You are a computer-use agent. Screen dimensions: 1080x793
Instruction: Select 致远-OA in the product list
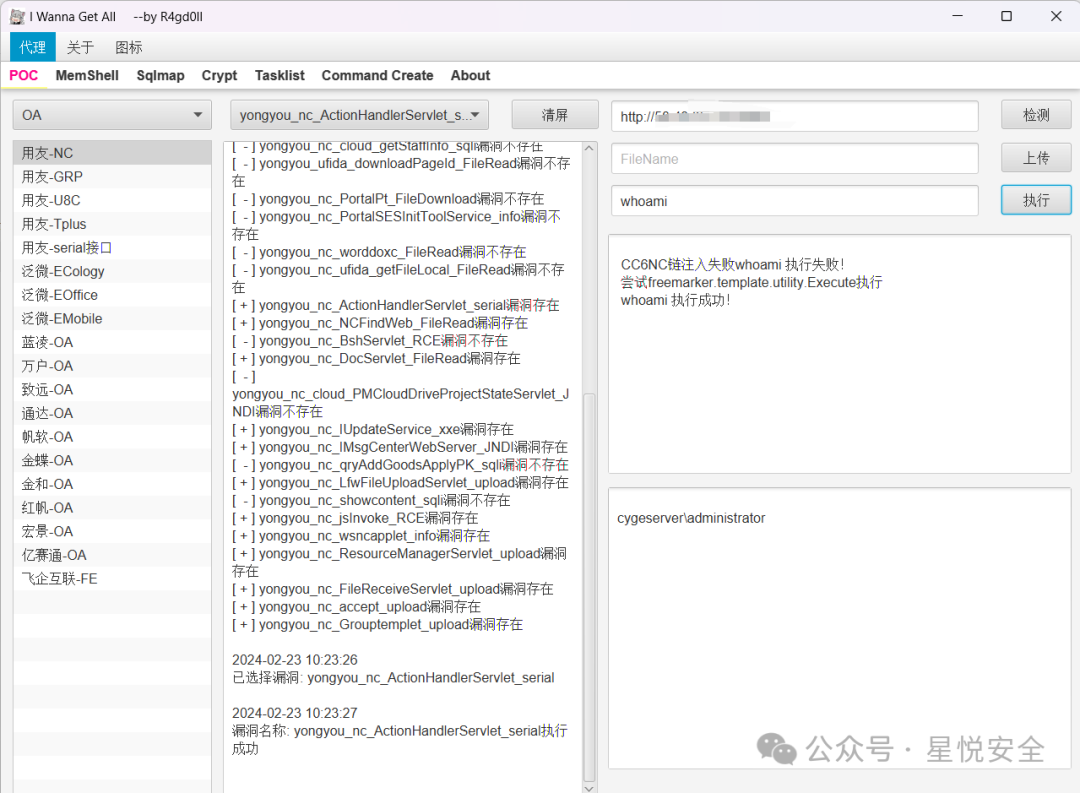(x=112, y=389)
